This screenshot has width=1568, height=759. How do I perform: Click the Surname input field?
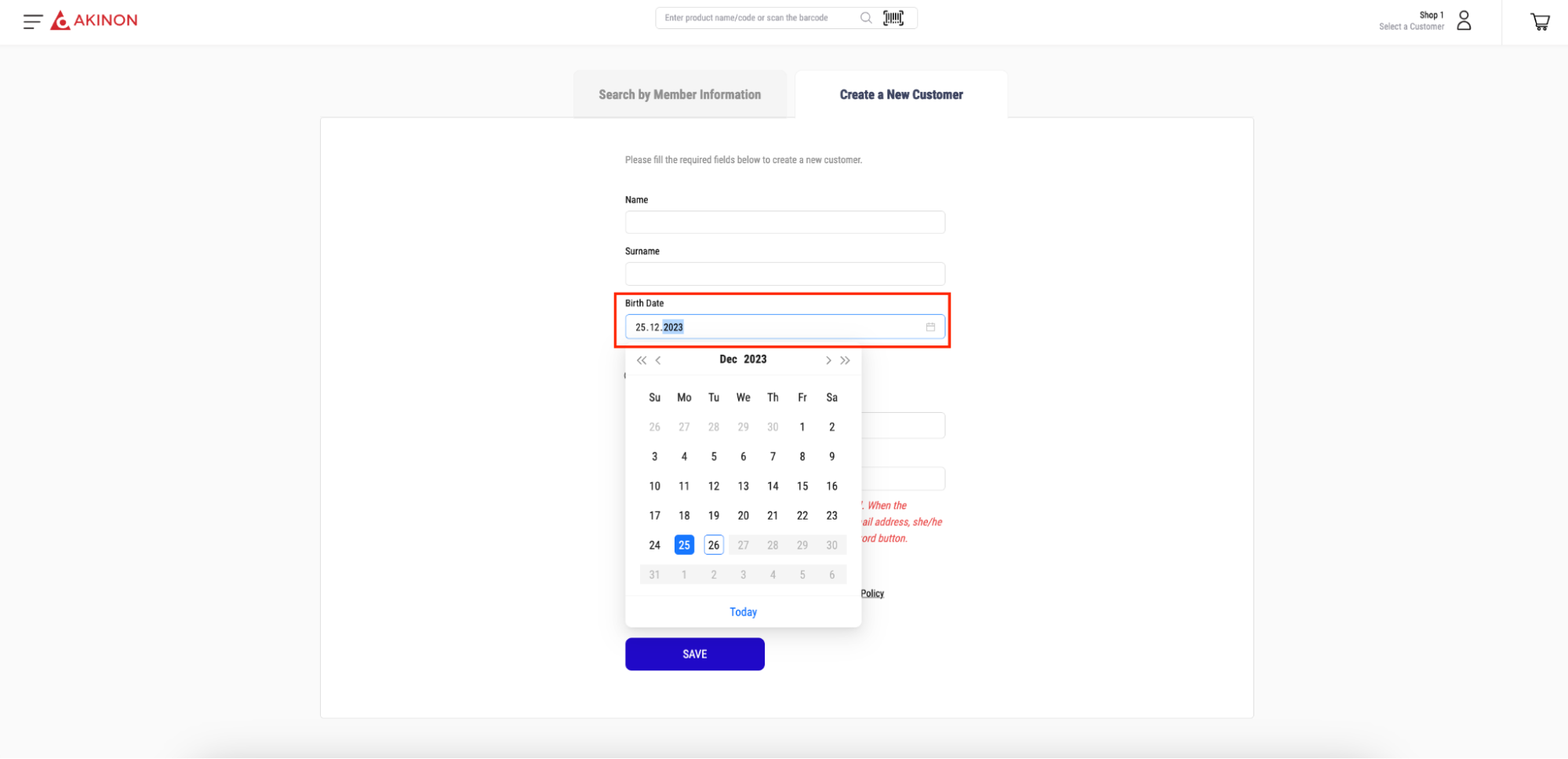[784, 274]
